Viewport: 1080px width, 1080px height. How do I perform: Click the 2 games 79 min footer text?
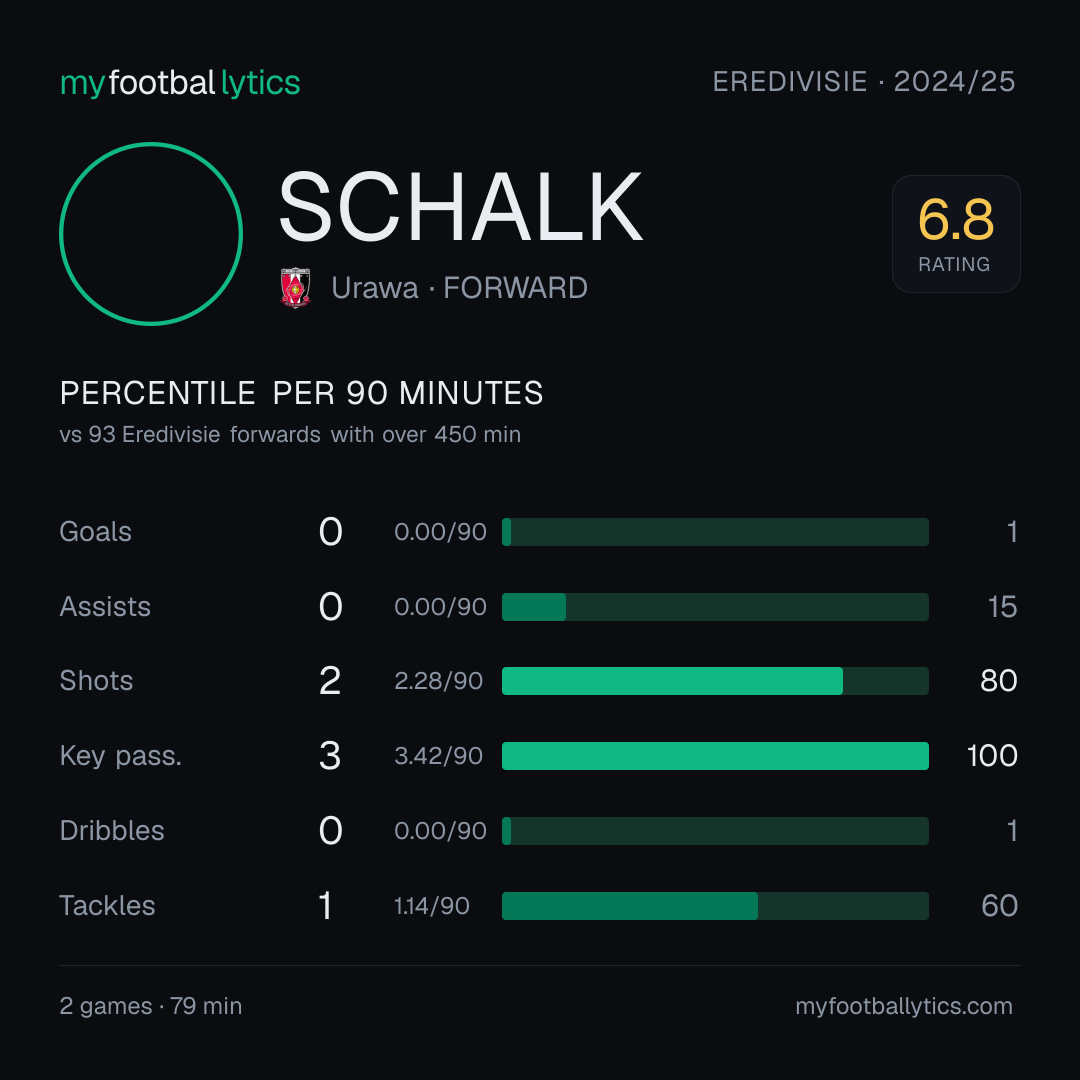[x=151, y=1006]
